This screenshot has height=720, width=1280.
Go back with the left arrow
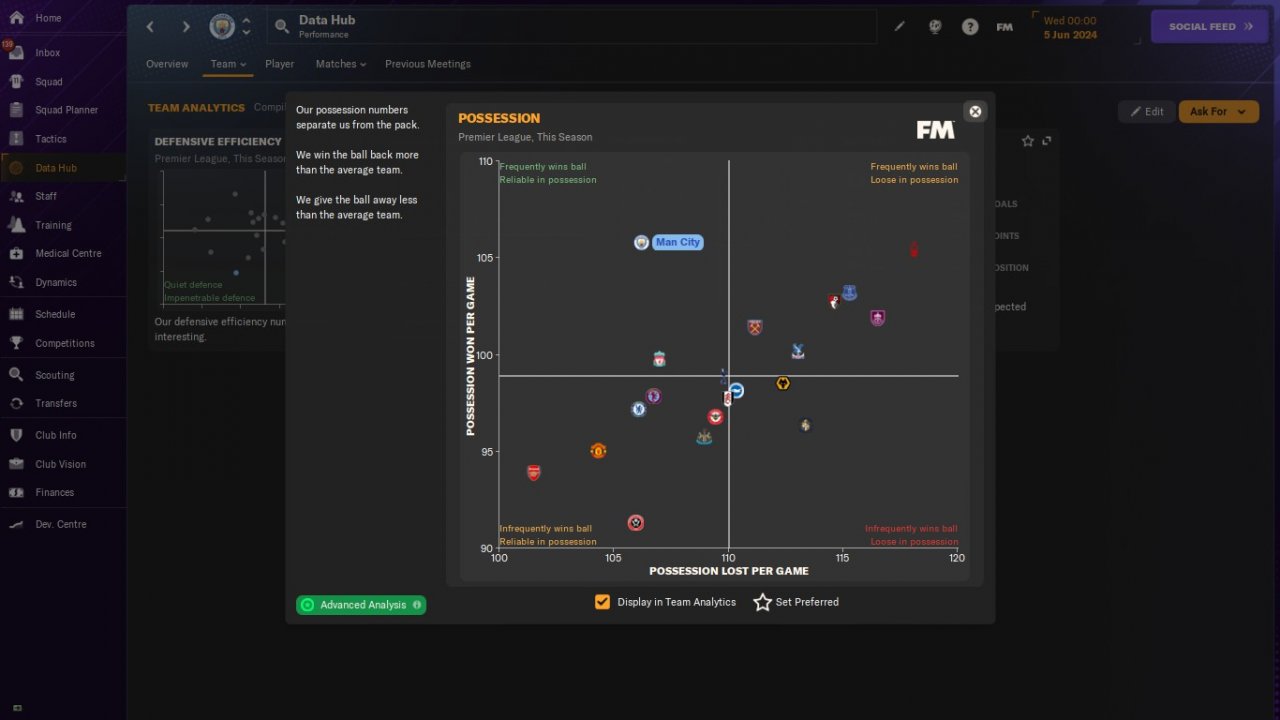(x=151, y=27)
